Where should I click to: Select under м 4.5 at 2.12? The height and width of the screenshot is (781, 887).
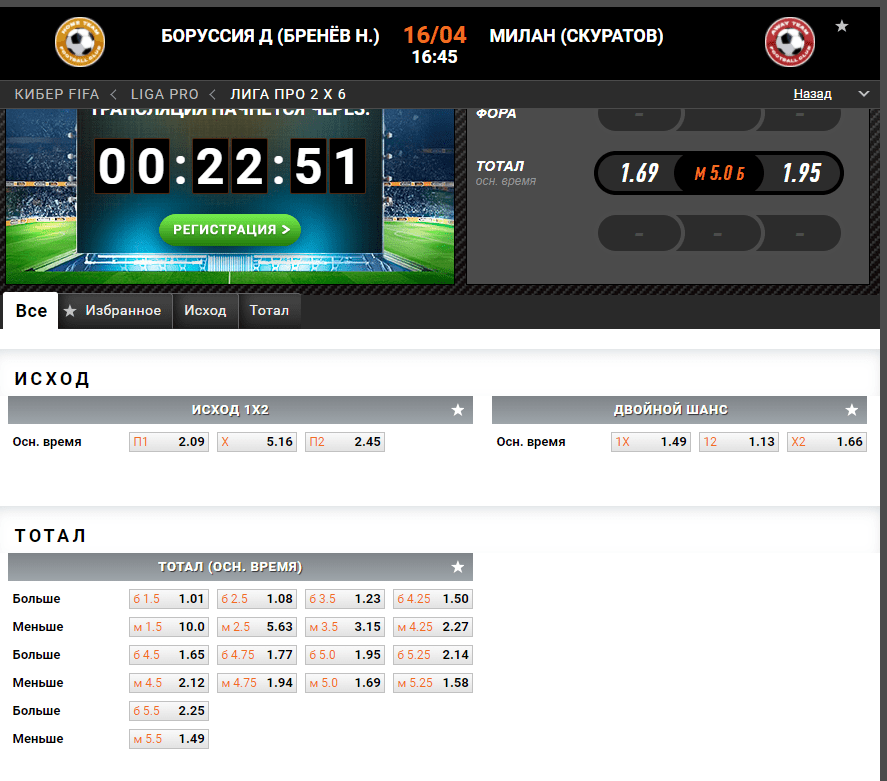coord(169,683)
